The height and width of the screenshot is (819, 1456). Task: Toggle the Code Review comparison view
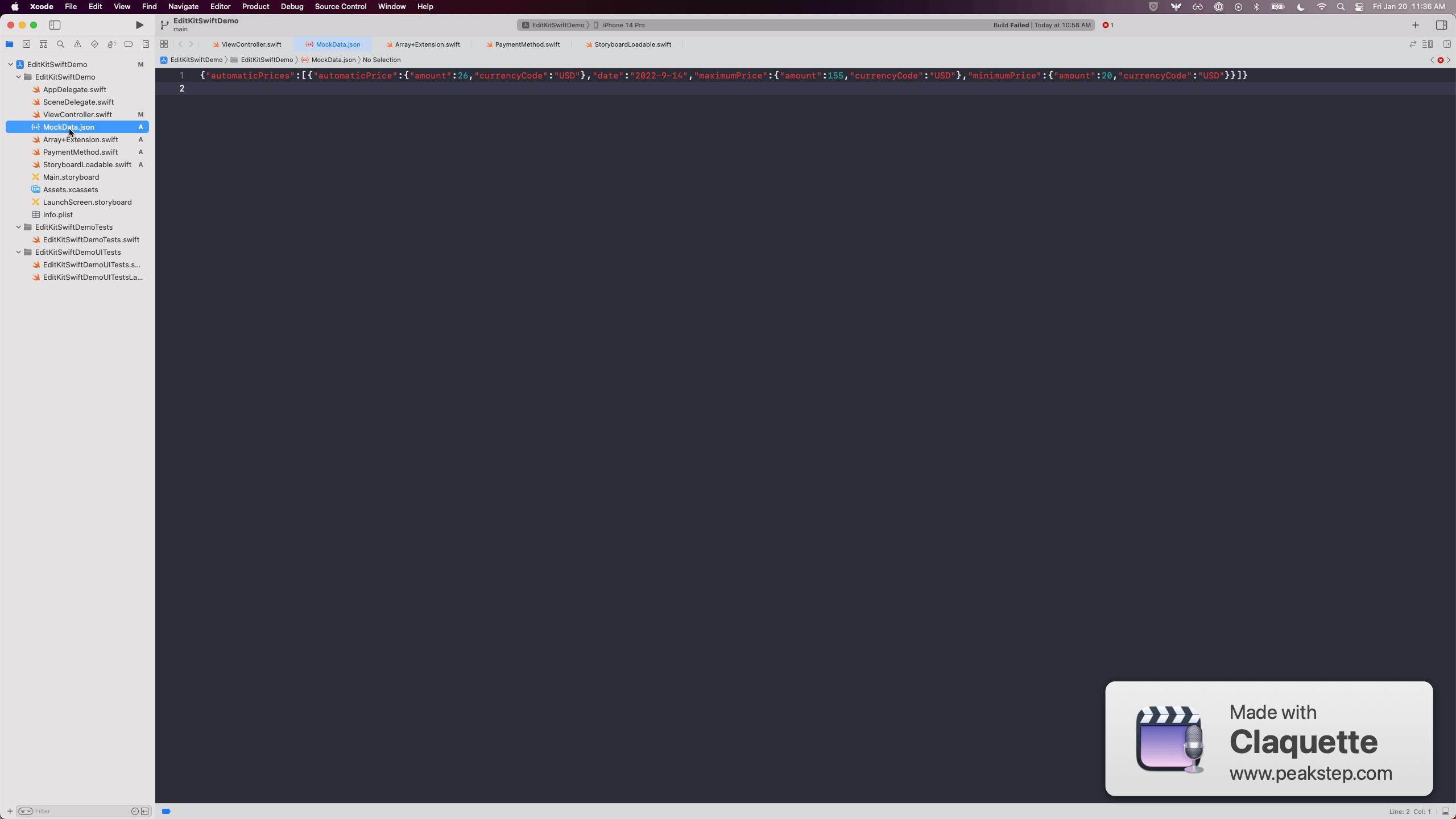click(x=1412, y=44)
